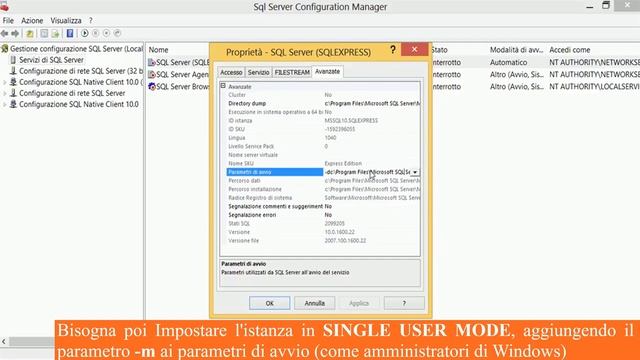Screen dimensions: 640x360
Task: Minimize the Sql Server Configuration Manager window
Action: tap(589, 7)
